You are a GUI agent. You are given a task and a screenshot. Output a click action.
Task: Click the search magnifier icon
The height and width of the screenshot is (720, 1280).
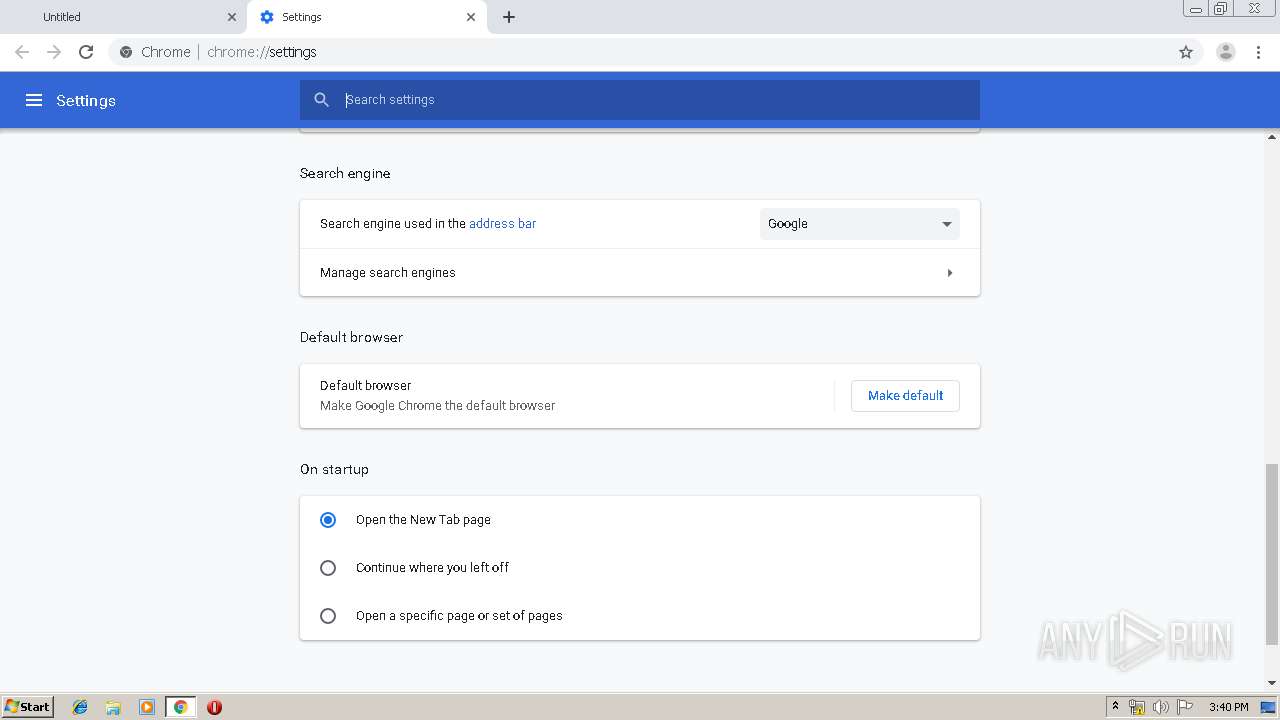click(321, 100)
